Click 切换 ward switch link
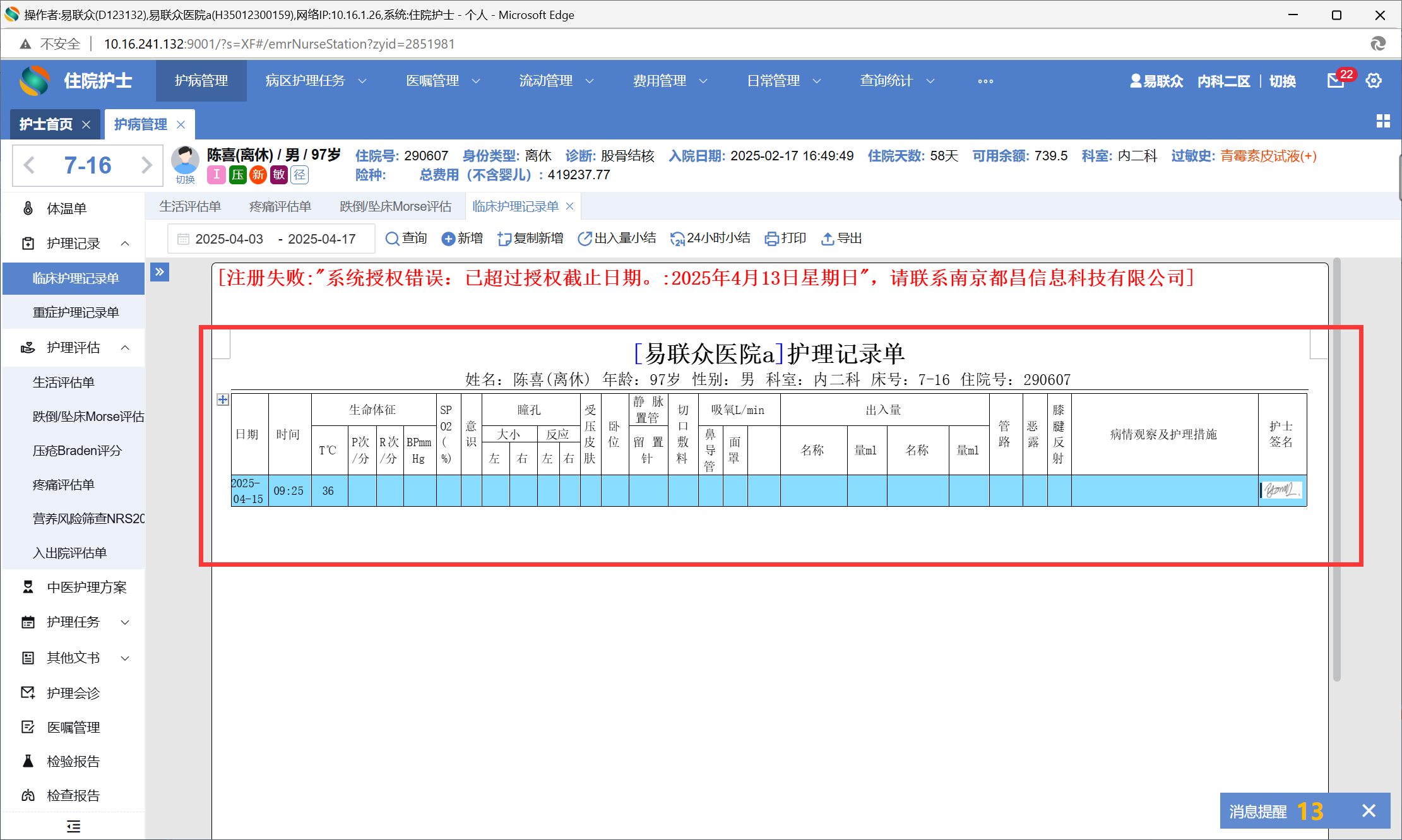 coord(1282,81)
